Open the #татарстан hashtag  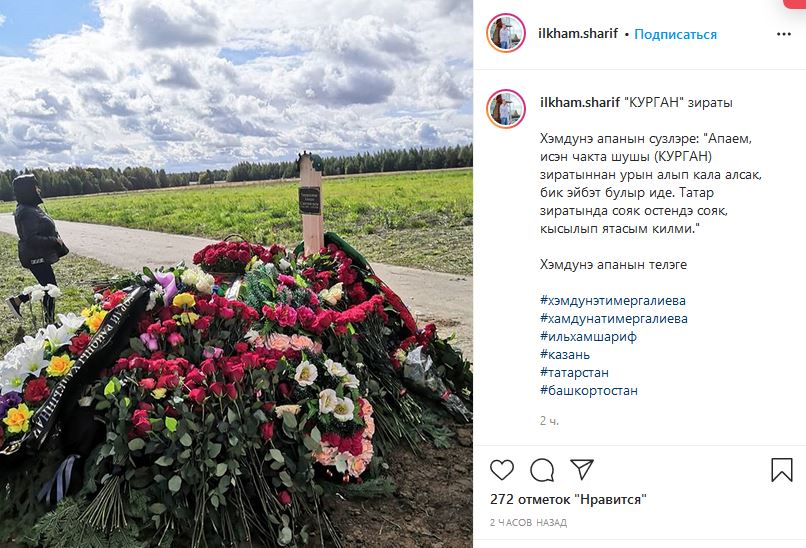[x=574, y=372]
